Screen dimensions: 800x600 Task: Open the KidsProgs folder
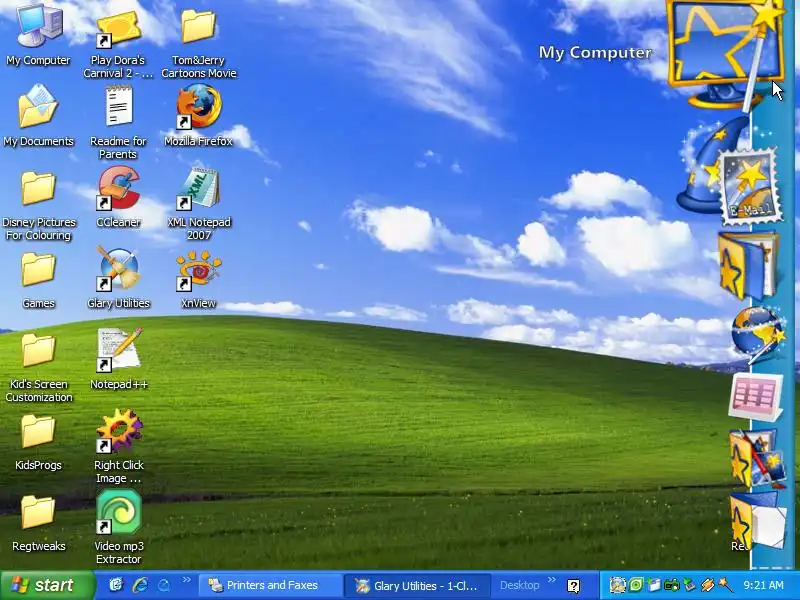[x=38, y=442]
